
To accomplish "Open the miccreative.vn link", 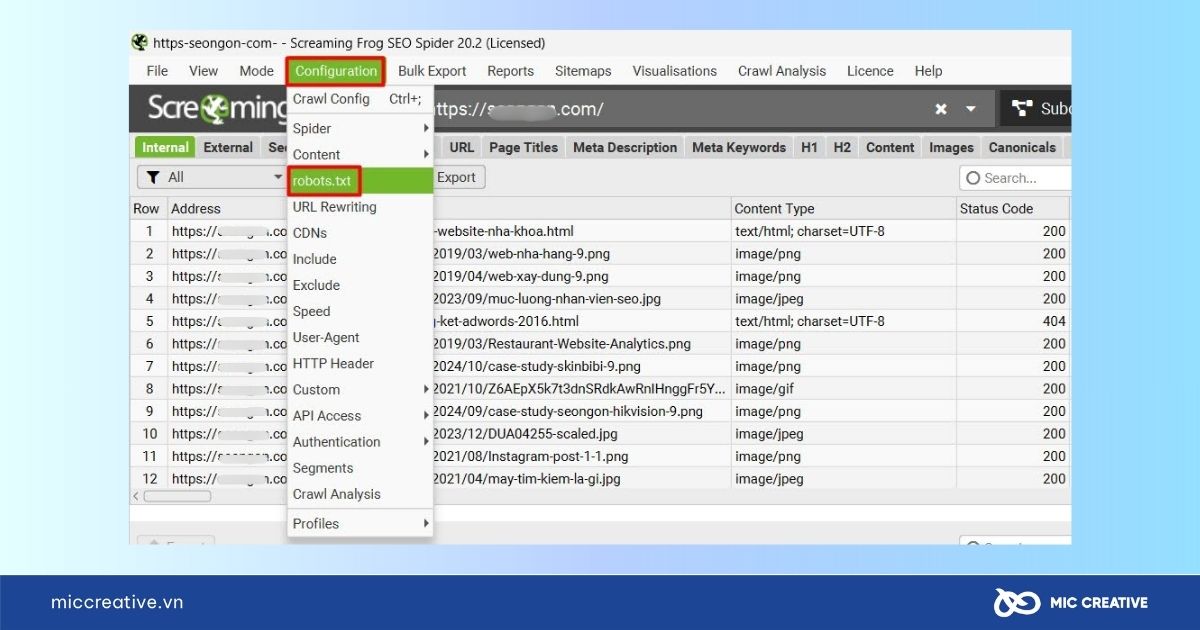I will coord(117,602).
